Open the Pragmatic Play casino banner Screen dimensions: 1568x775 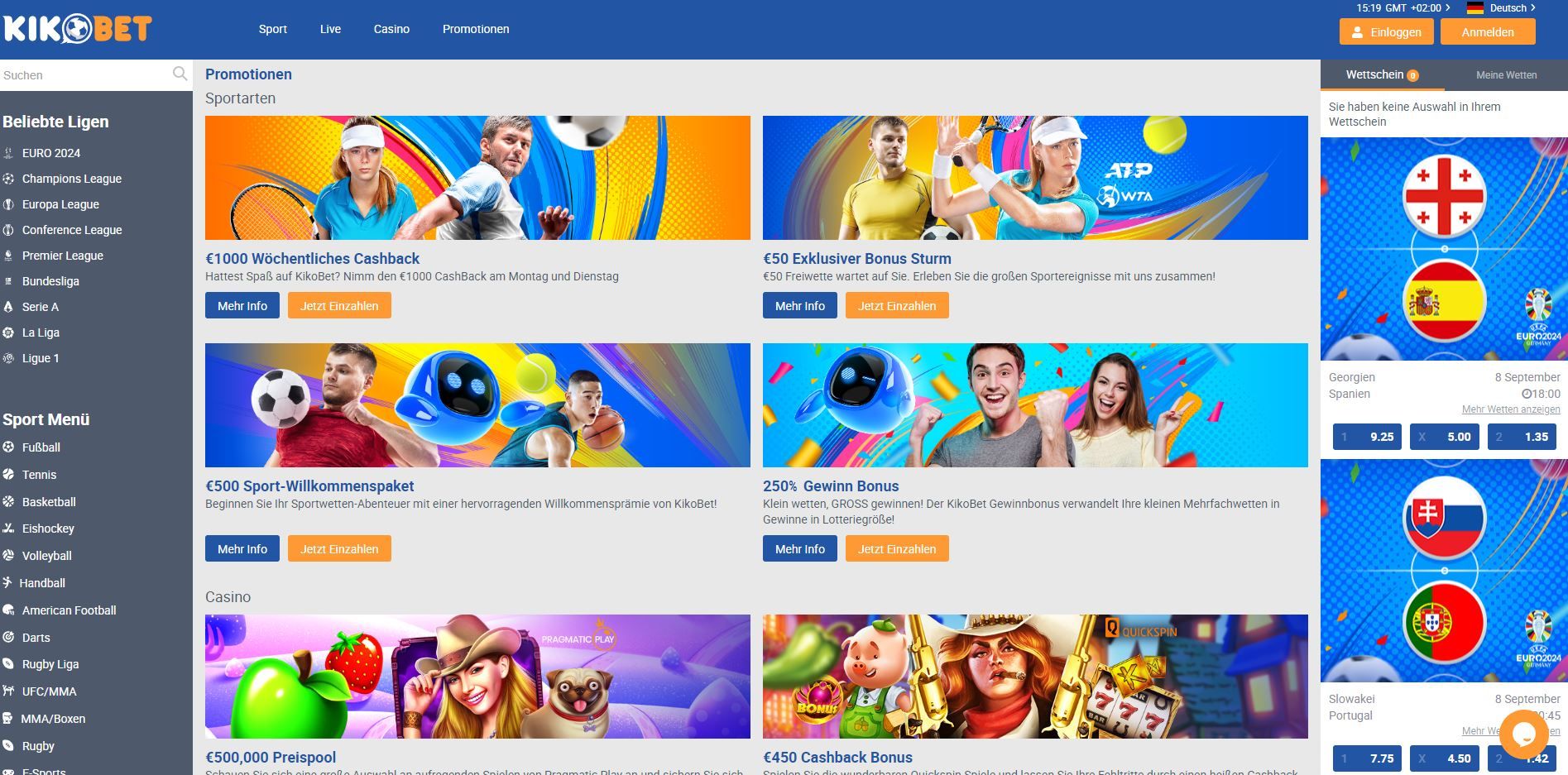point(477,677)
